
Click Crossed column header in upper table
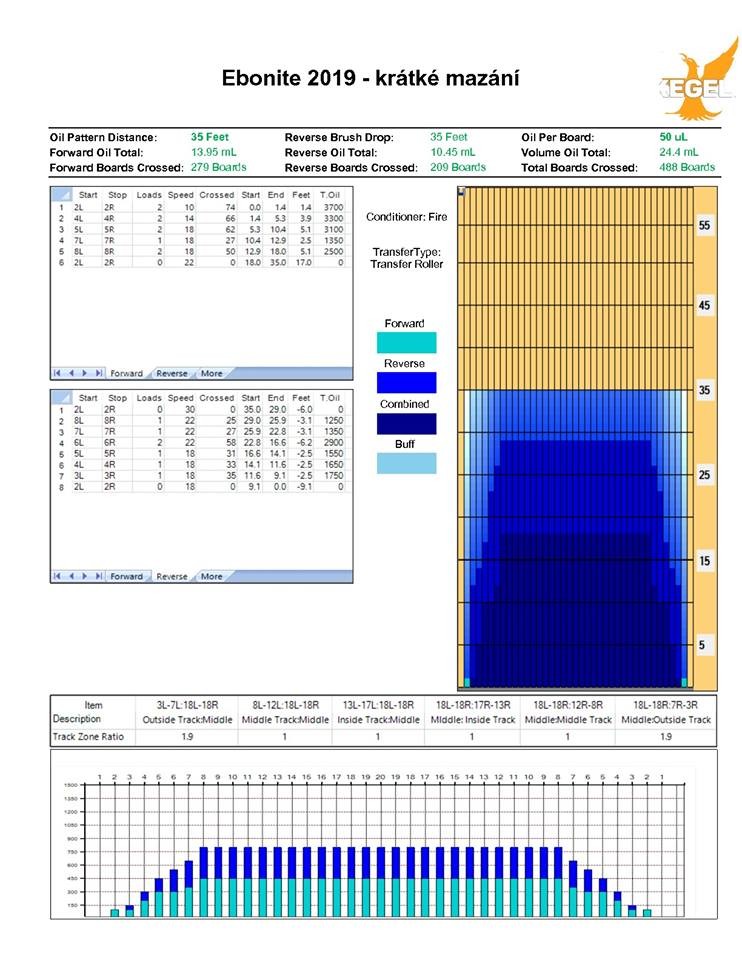pyautogui.click(x=217, y=195)
